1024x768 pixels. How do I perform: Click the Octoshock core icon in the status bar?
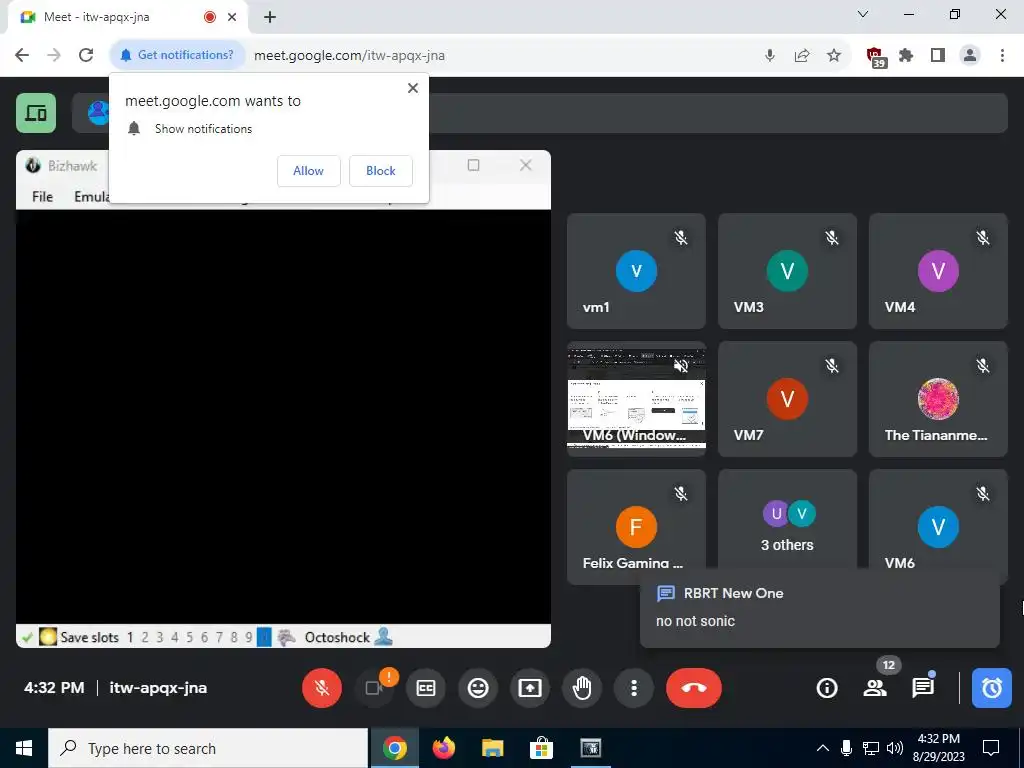tap(287, 637)
